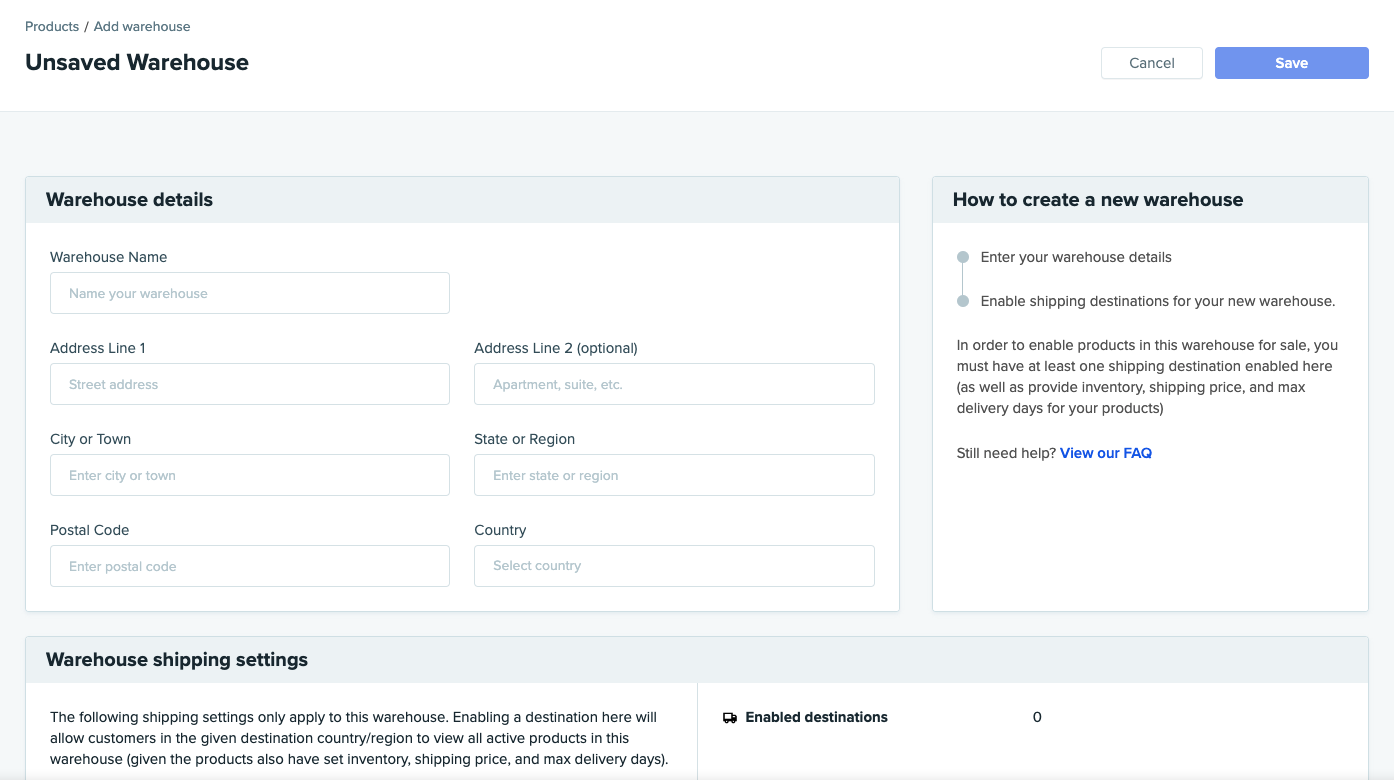Go to Products in the breadcrumb
This screenshot has height=780, width=1394.
[x=52, y=26]
